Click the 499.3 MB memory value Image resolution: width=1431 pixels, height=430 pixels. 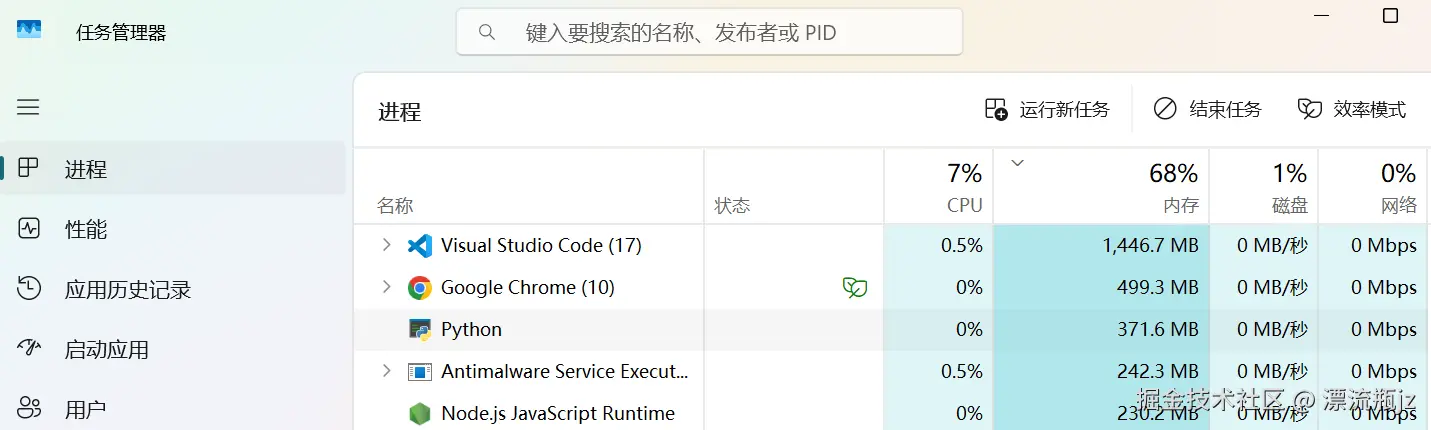pos(1157,288)
